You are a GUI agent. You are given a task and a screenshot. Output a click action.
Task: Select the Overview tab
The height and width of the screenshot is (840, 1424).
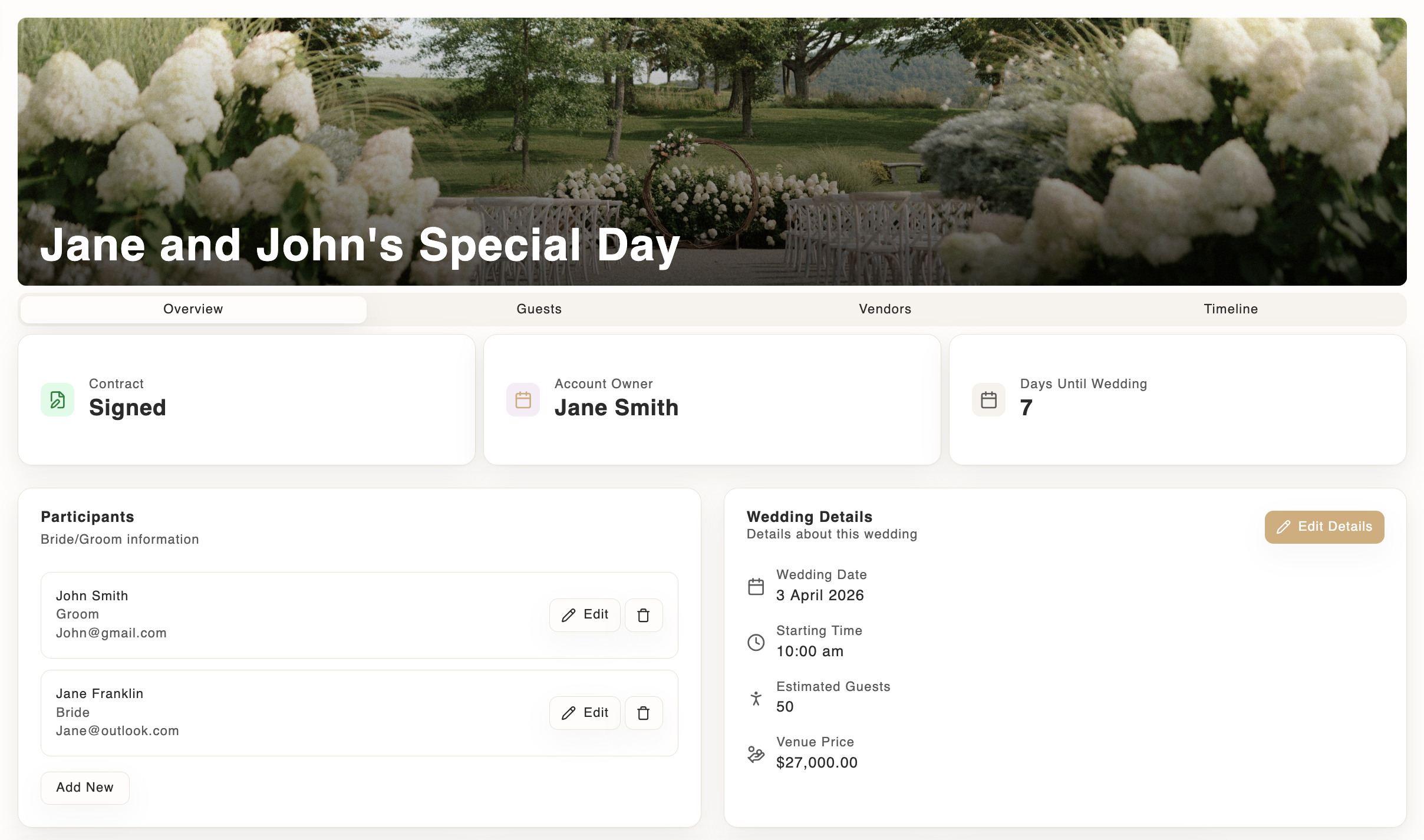[x=193, y=309]
